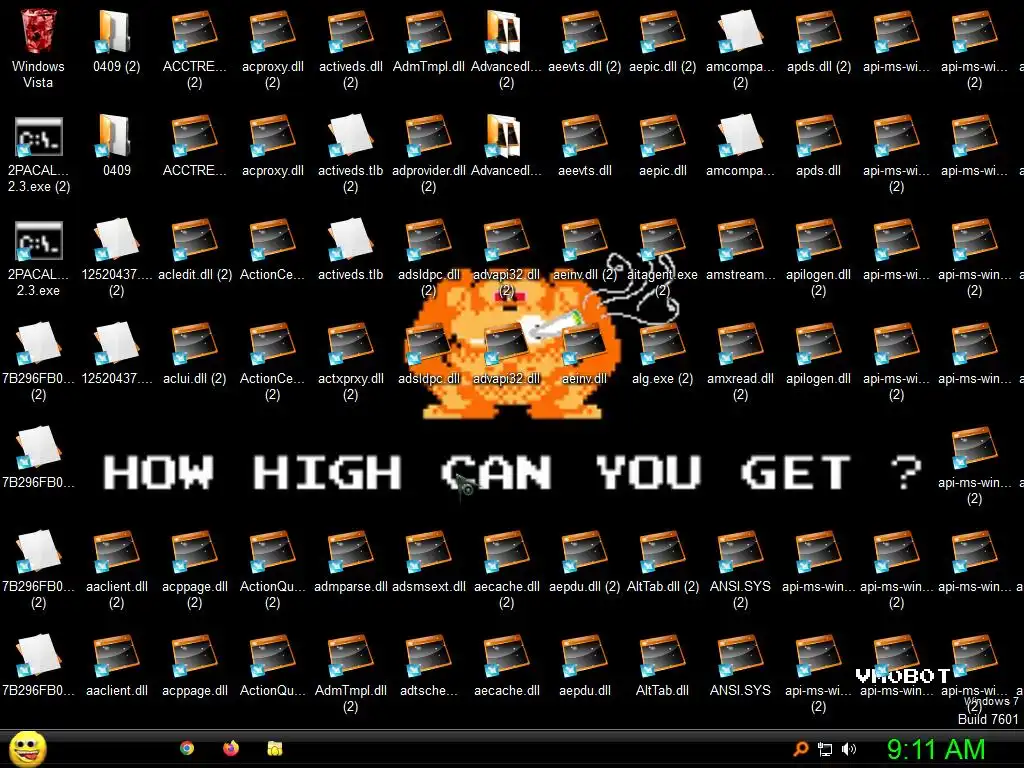Open the volume speaker tray icon
1024x768 pixels.
849,749
